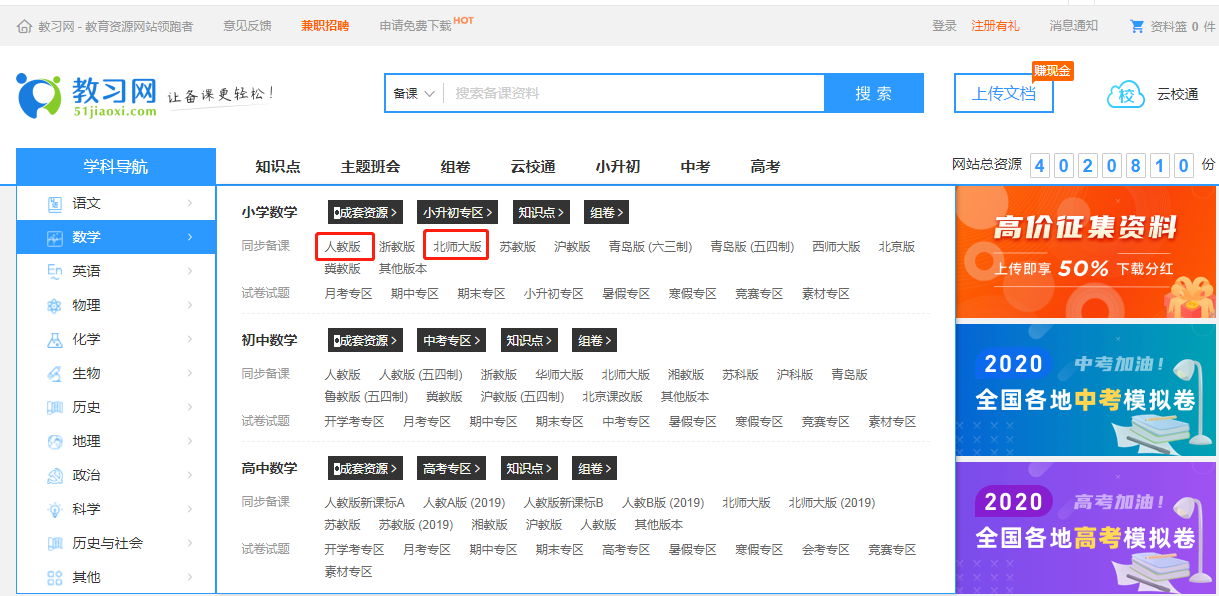Click the 上传文档 upload button

pyautogui.click(x=1003, y=92)
